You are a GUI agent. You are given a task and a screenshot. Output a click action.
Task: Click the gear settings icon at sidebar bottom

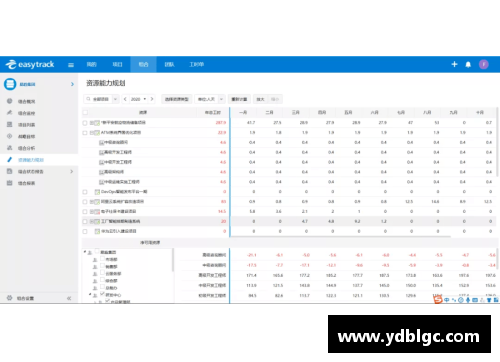(x=9, y=298)
